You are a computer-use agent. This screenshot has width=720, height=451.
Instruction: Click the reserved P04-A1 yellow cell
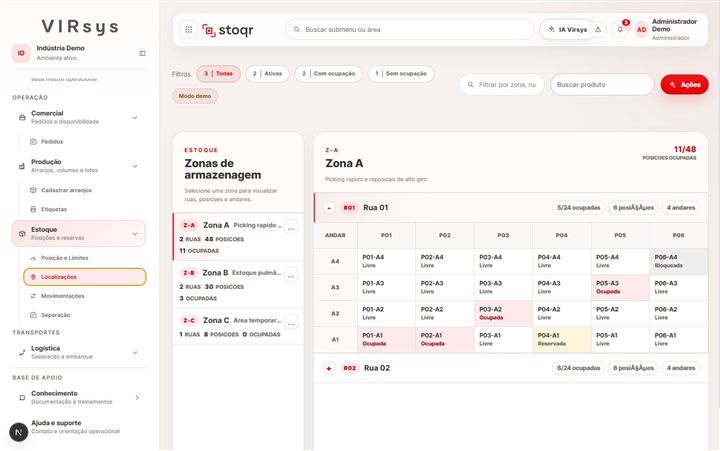[x=562, y=339]
